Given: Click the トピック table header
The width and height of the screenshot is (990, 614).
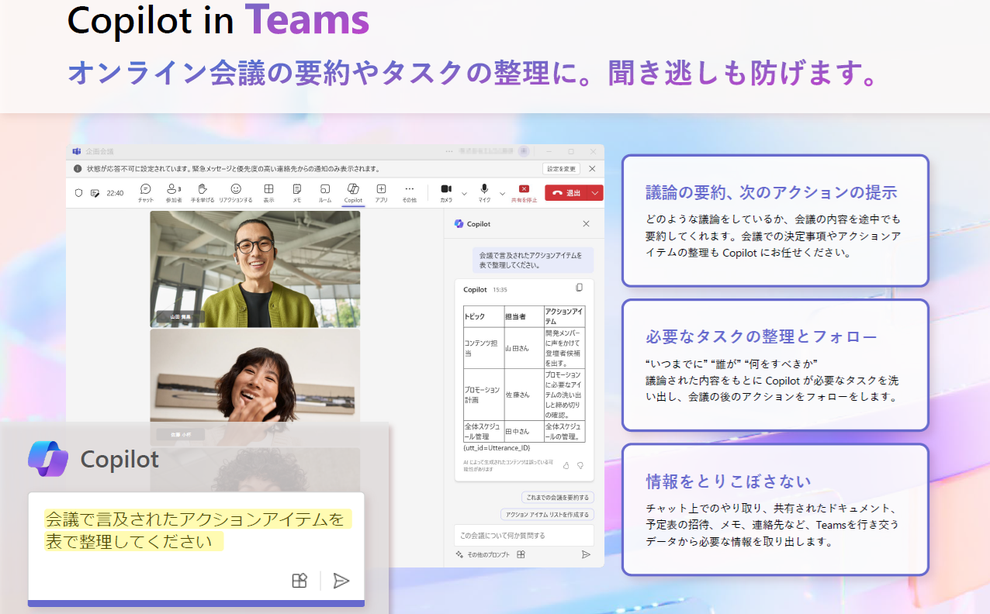Looking at the screenshot, I should [x=483, y=316].
